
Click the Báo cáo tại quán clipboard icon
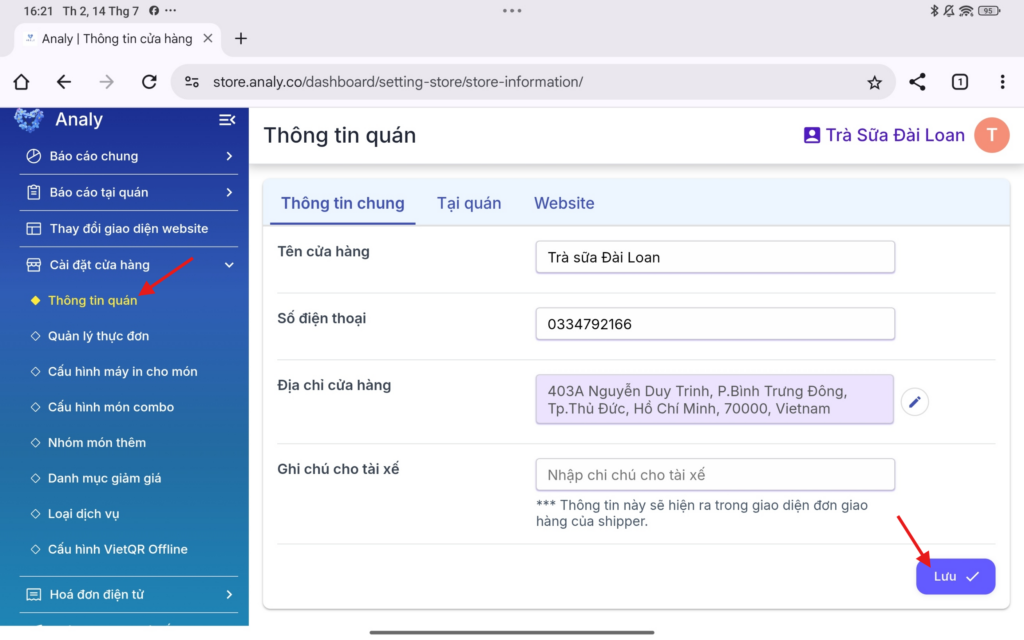click(33, 192)
